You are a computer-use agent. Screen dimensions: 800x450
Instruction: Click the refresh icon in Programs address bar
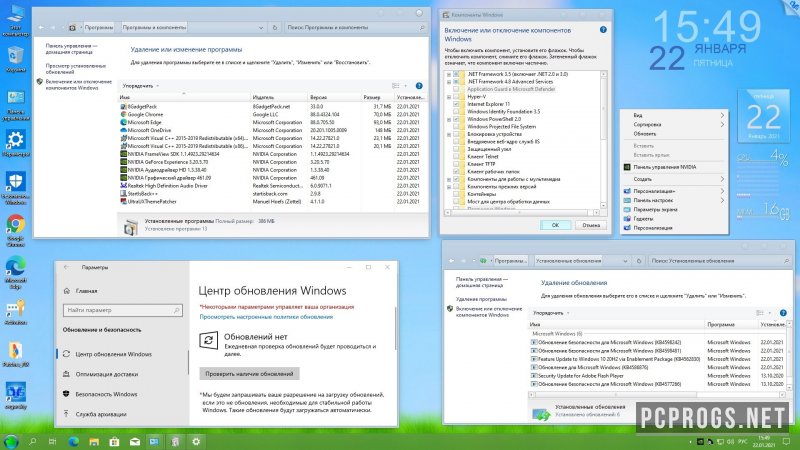coord(275,28)
